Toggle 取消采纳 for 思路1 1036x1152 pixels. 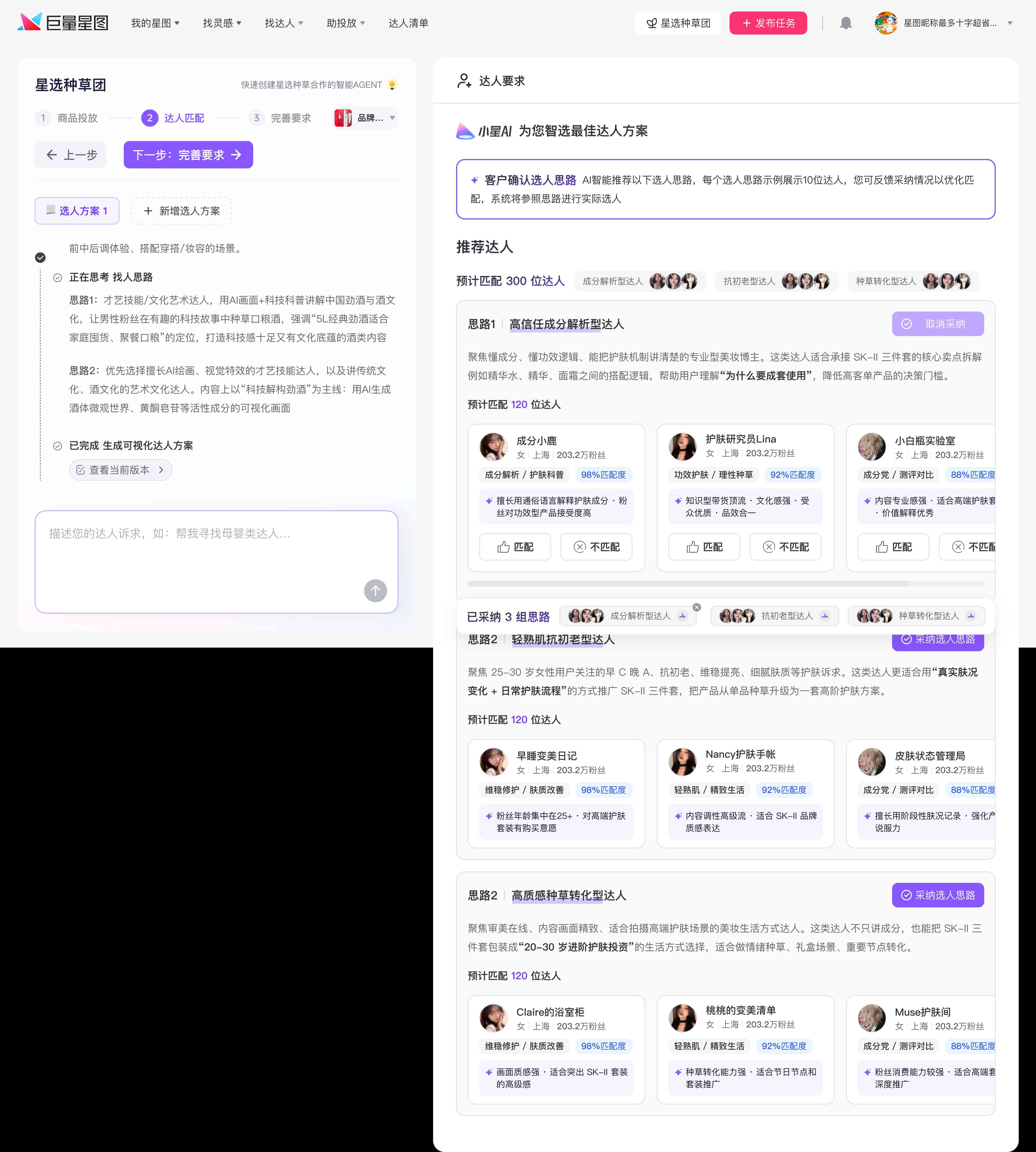(x=937, y=324)
